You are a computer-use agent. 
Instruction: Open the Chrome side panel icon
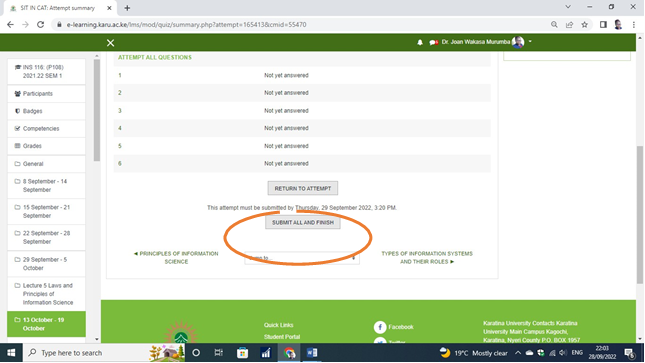tap(603, 25)
